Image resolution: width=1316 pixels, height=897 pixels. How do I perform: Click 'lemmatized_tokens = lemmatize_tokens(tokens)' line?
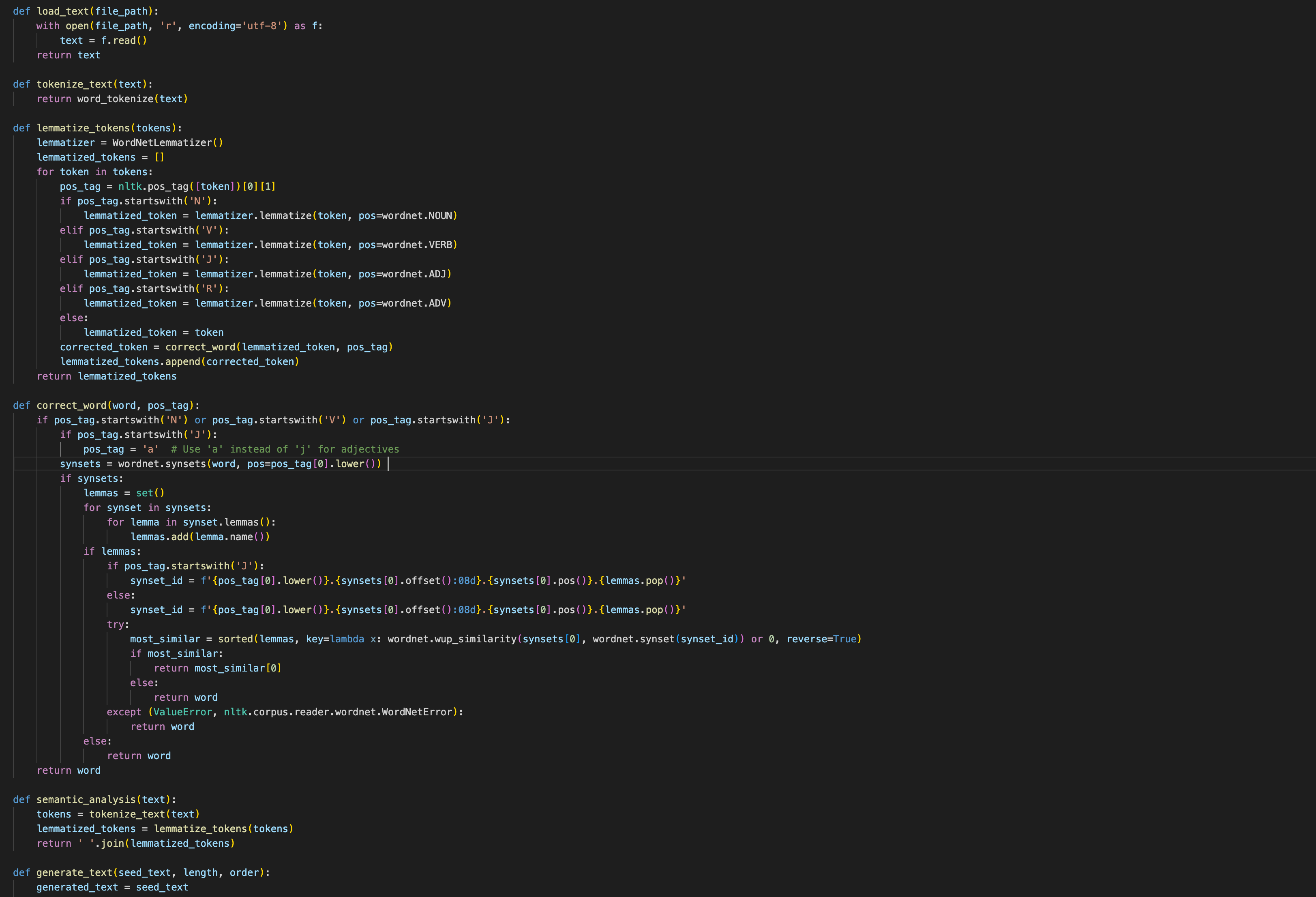tap(165, 829)
